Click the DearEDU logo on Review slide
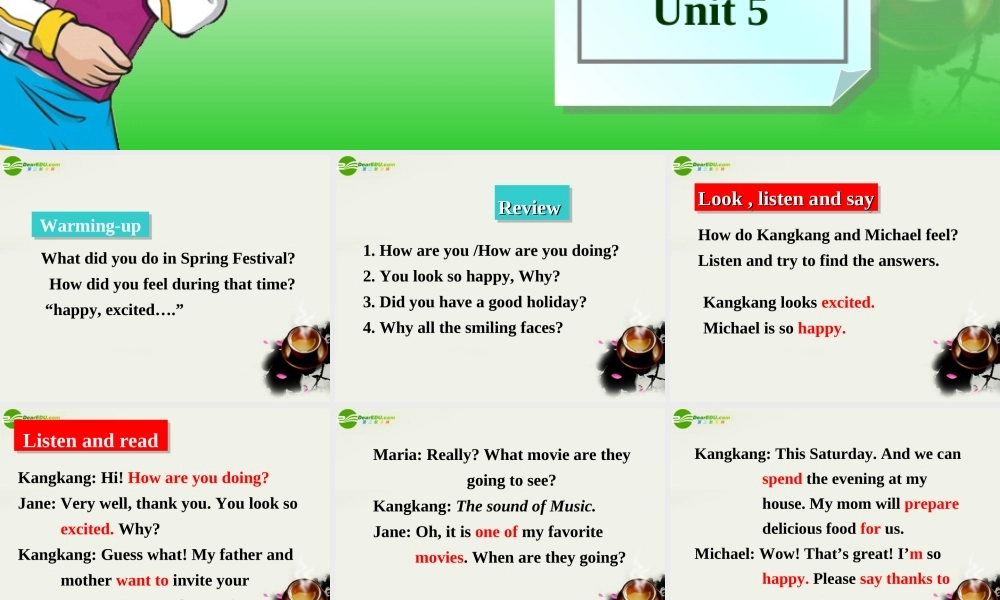Image resolution: width=1000 pixels, height=600 pixels. (x=367, y=166)
